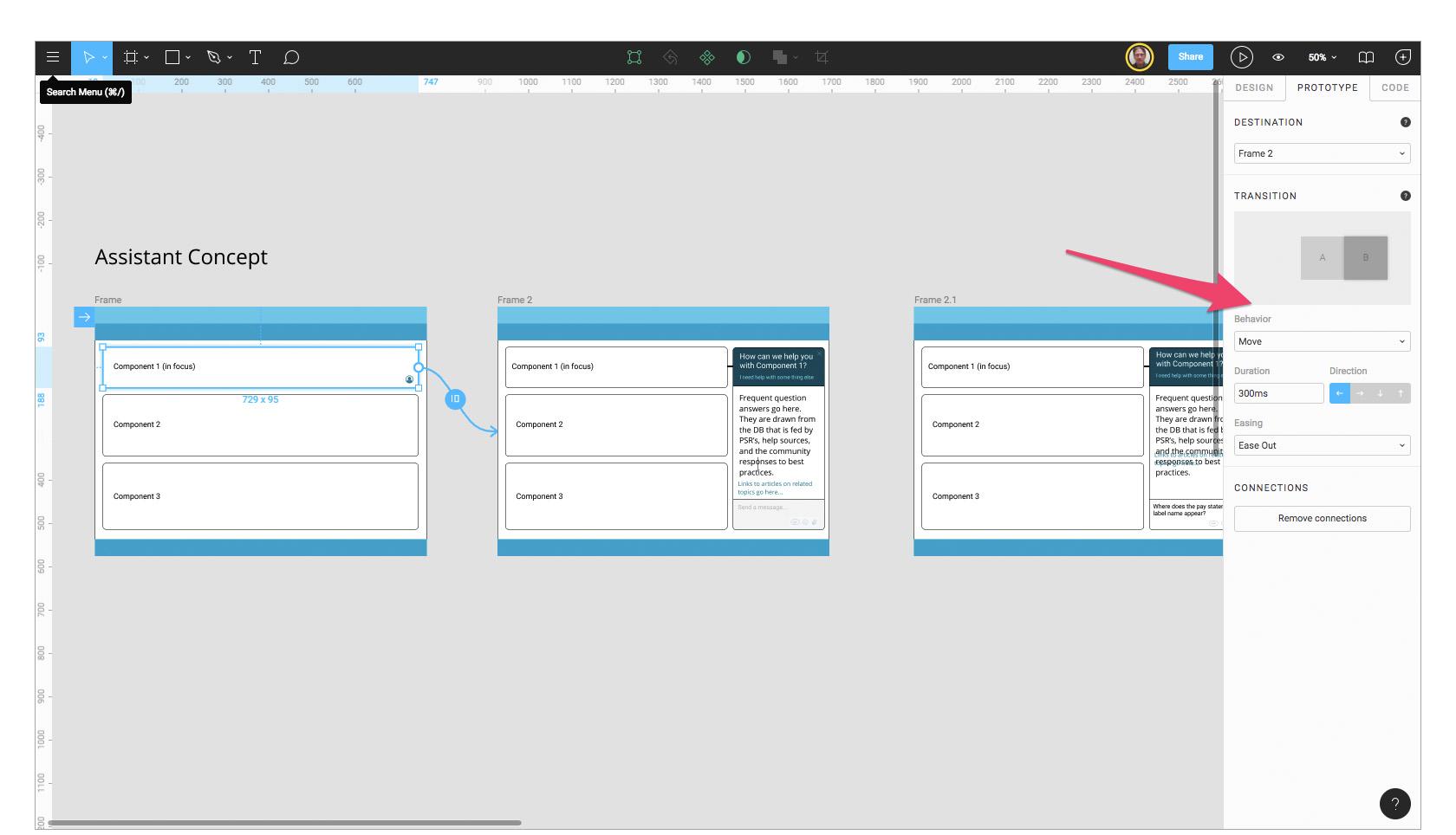Select the left direction arrow for transition
This screenshot has width=1456, height=835.
1339,393
